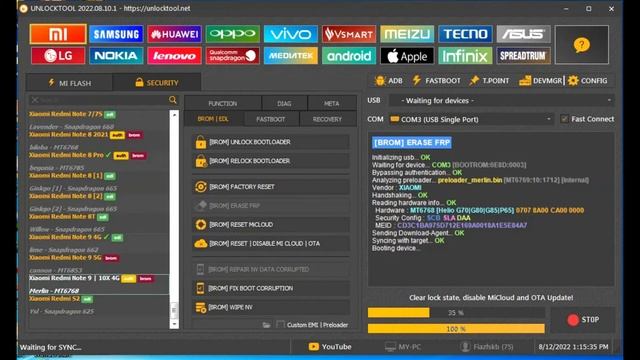
Task: Open the Vivo brand section
Action: point(291,34)
